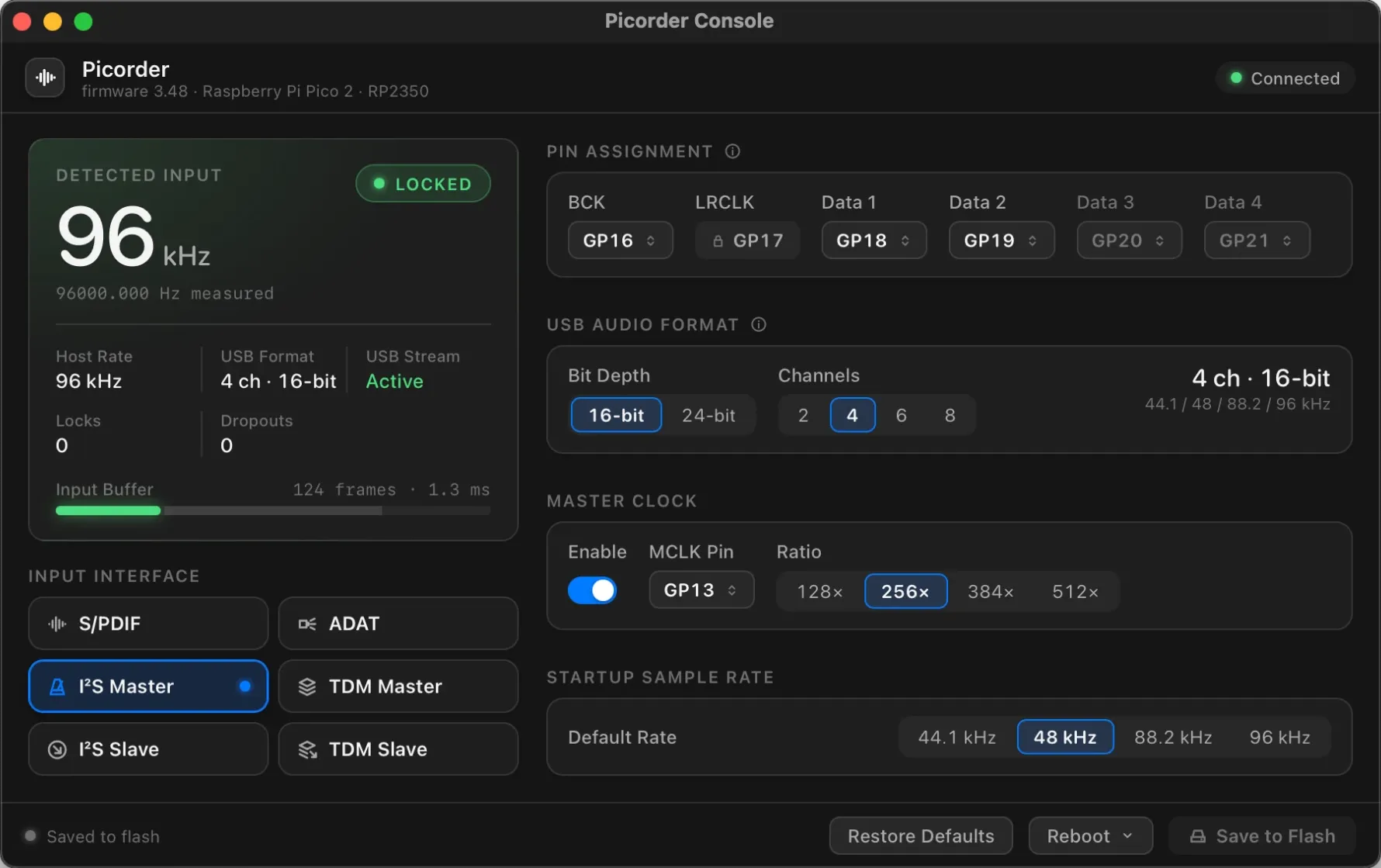Set default rate to 88.2 kHz
Viewport: 1381px width, 868px height.
[1173, 737]
